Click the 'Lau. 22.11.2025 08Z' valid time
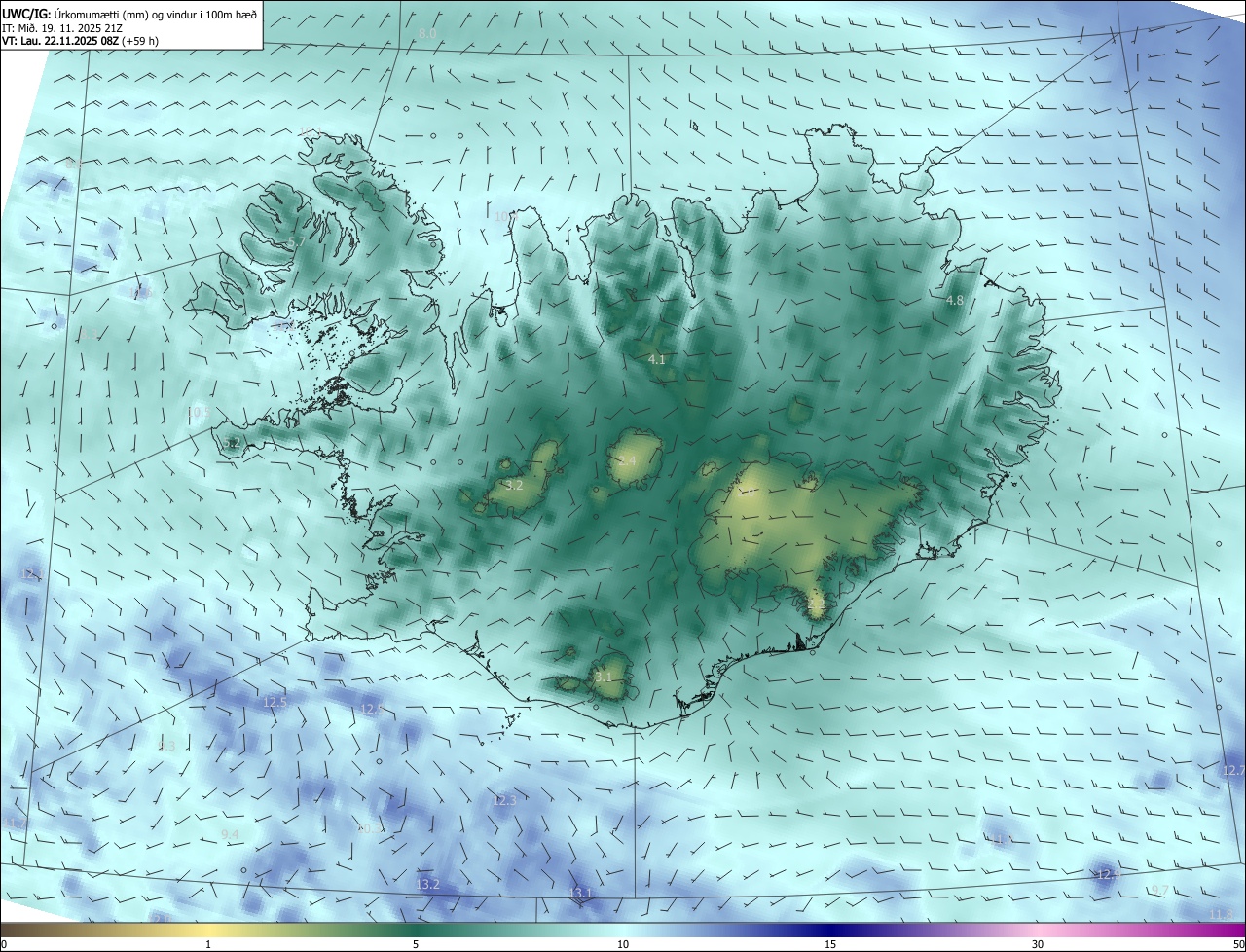Screen dimensions: 1246x952 tap(68, 41)
